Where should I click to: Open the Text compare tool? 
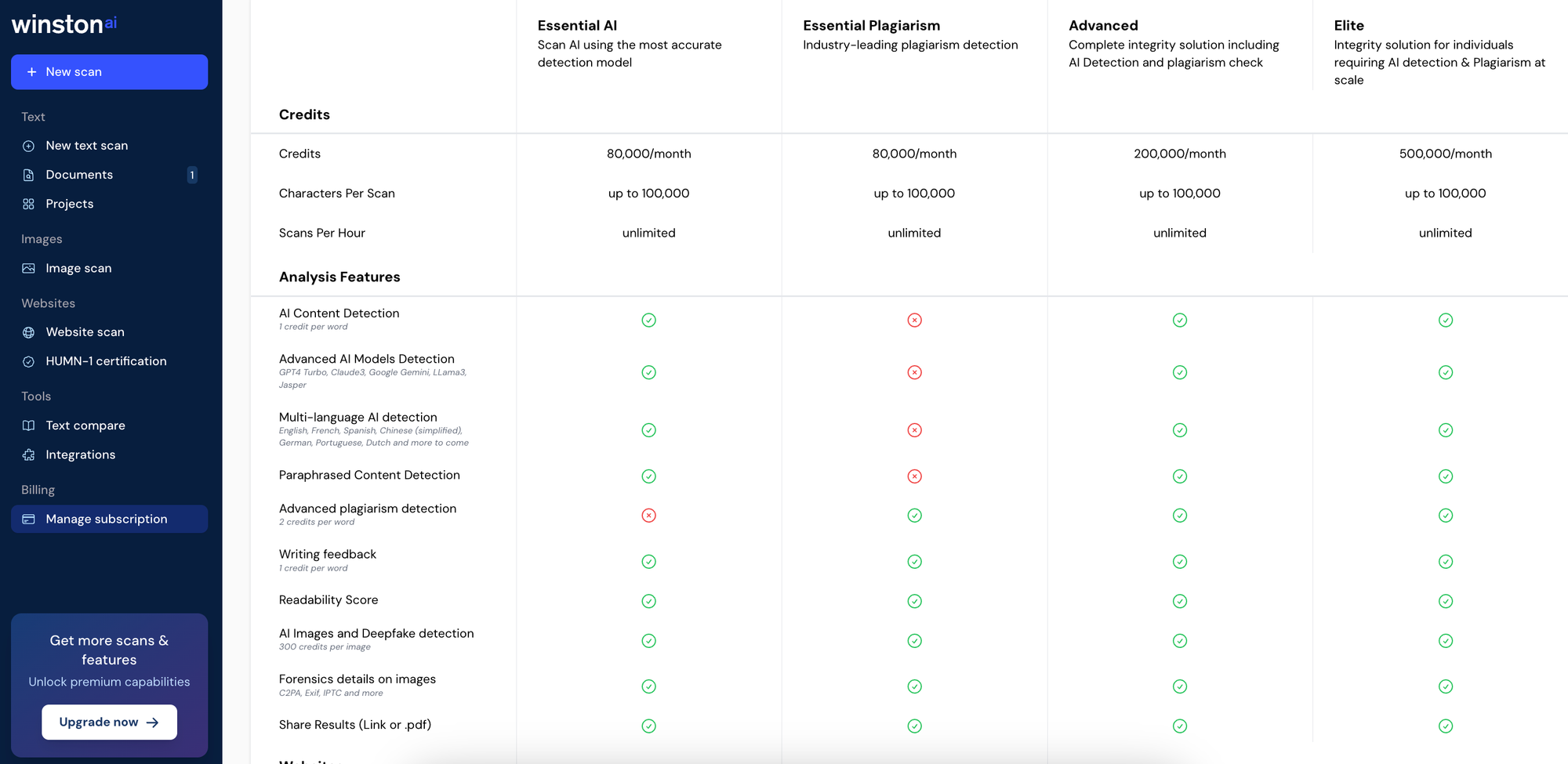[x=109, y=425]
